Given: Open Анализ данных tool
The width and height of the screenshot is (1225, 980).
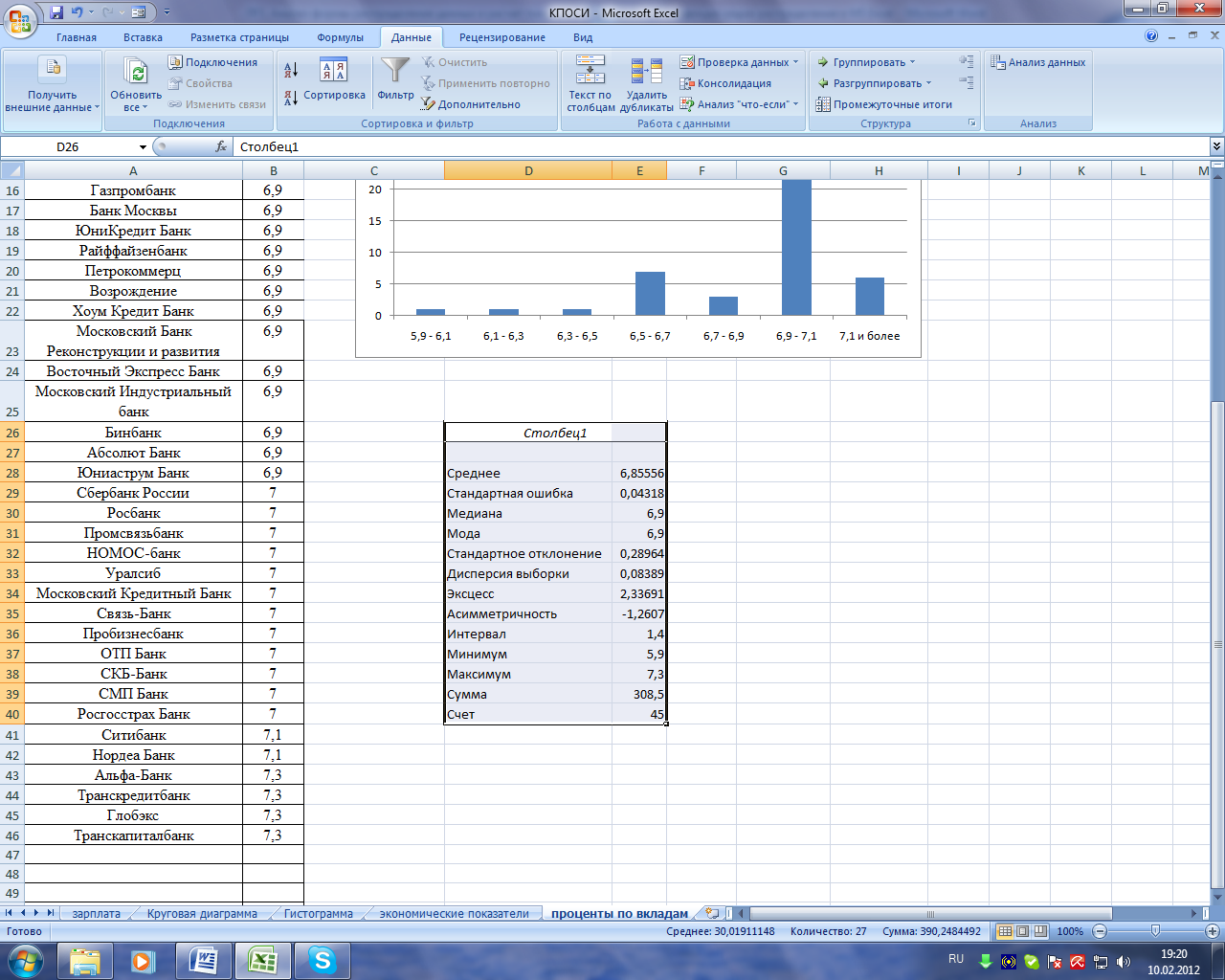Looking at the screenshot, I should [1038, 62].
